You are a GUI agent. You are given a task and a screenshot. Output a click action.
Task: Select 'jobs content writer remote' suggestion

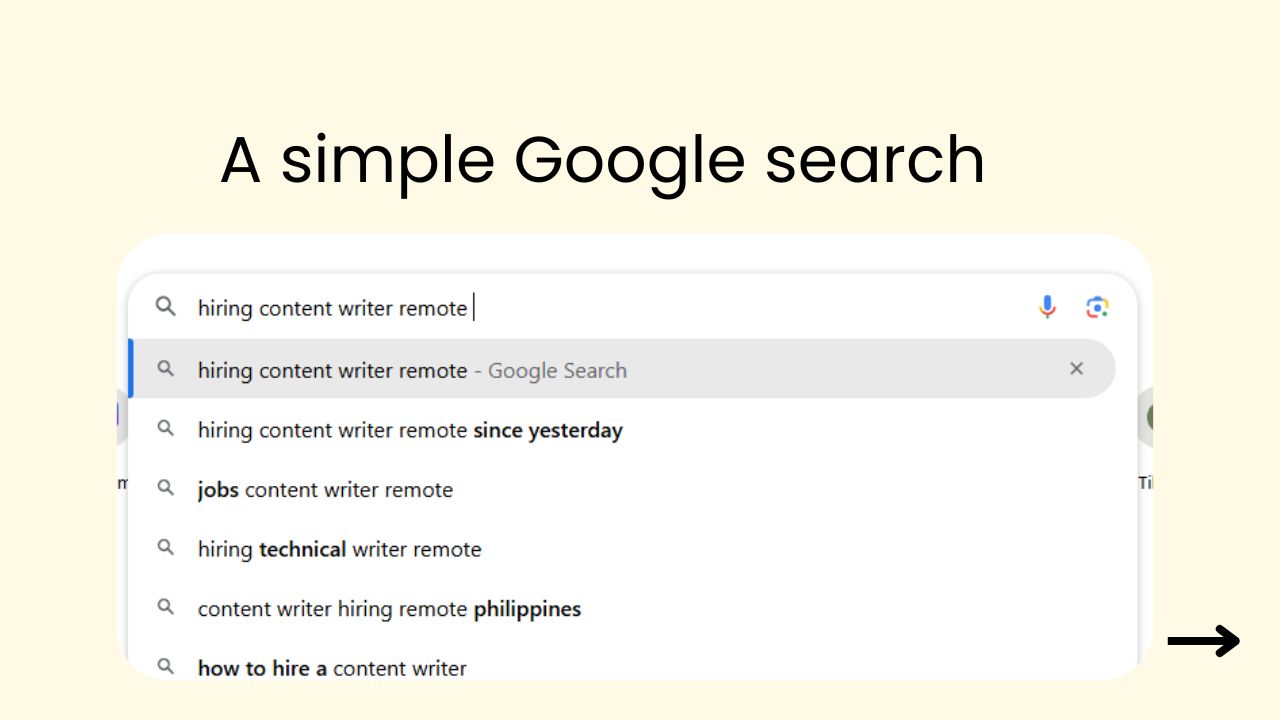click(x=325, y=490)
